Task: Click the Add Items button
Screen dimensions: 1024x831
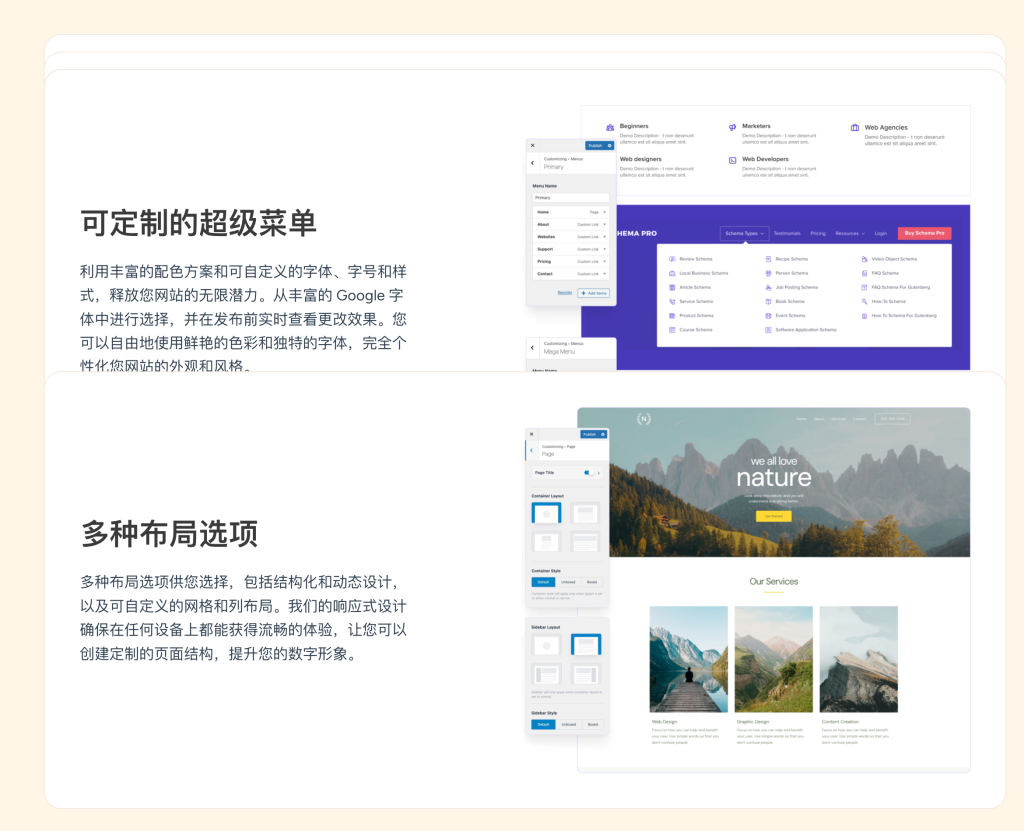Action: (x=594, y=293)
